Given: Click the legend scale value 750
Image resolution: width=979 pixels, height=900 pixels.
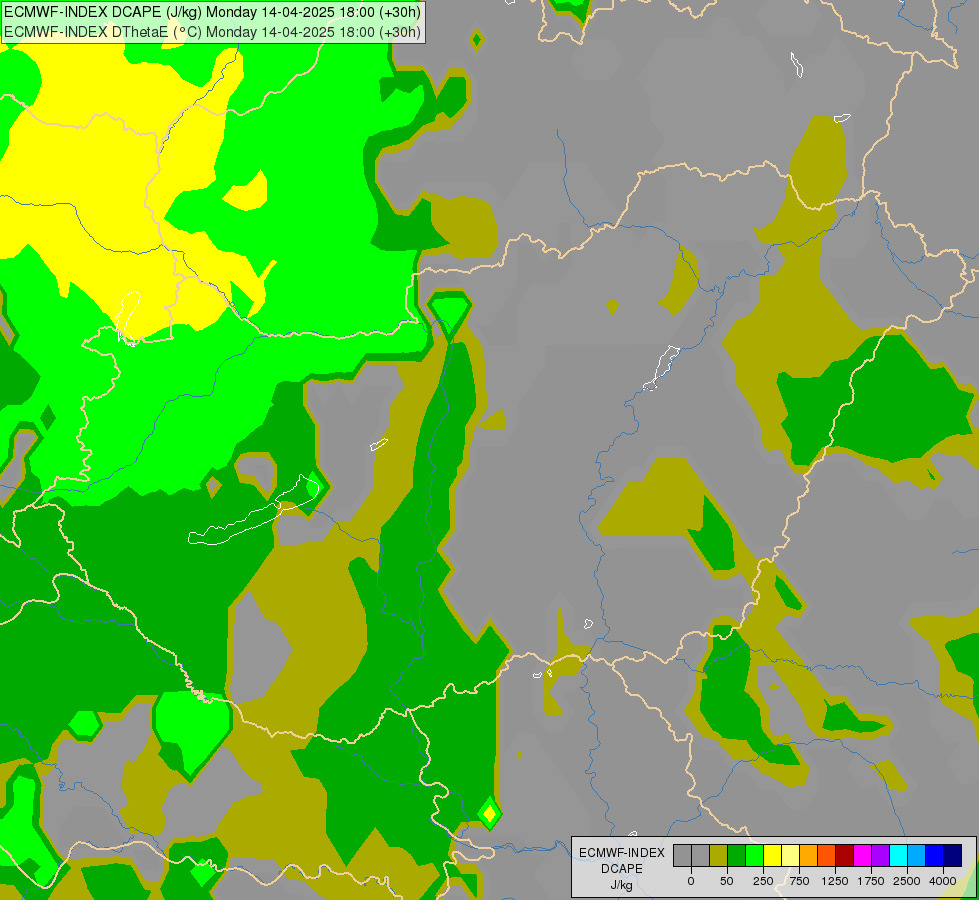Looking at the screenshot, I should click(799, 881).
